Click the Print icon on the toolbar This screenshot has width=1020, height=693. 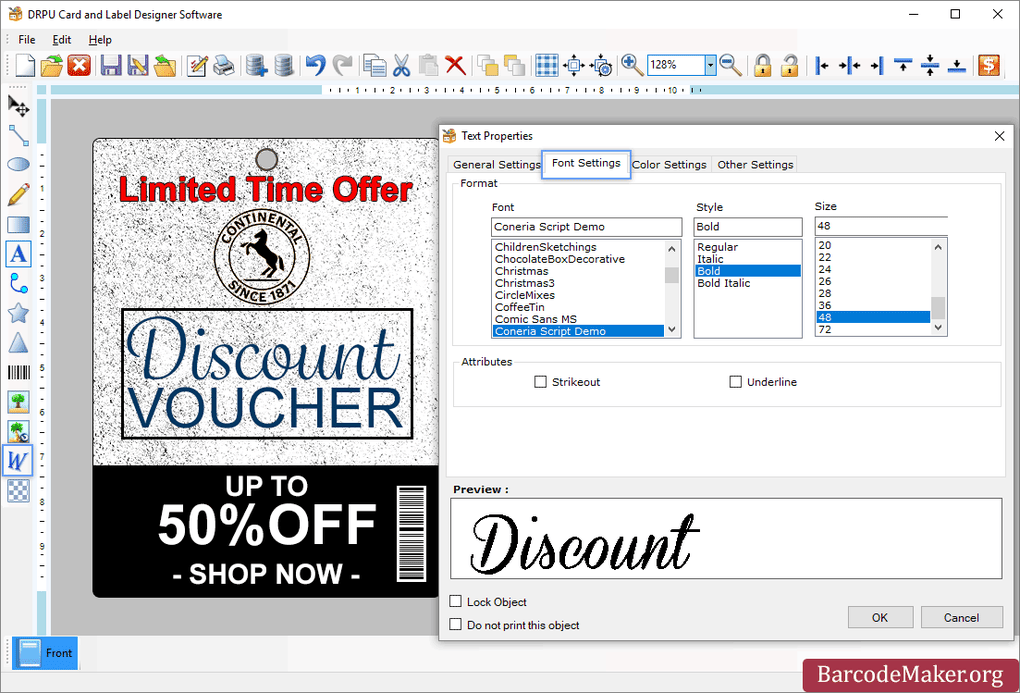(x=223, y=65)
